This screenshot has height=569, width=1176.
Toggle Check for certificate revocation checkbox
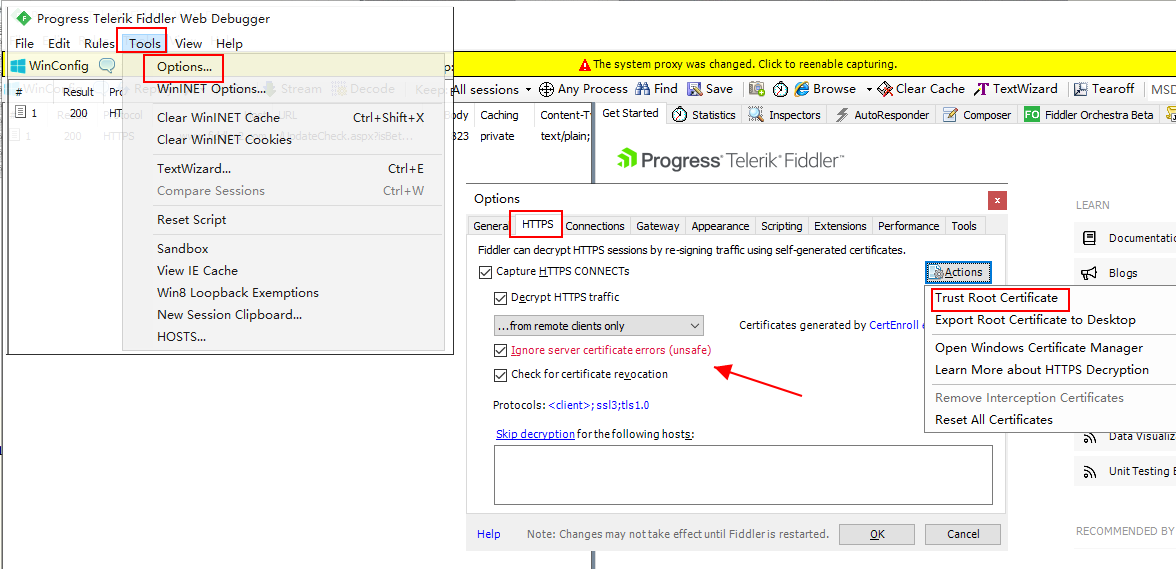point(500,375)
